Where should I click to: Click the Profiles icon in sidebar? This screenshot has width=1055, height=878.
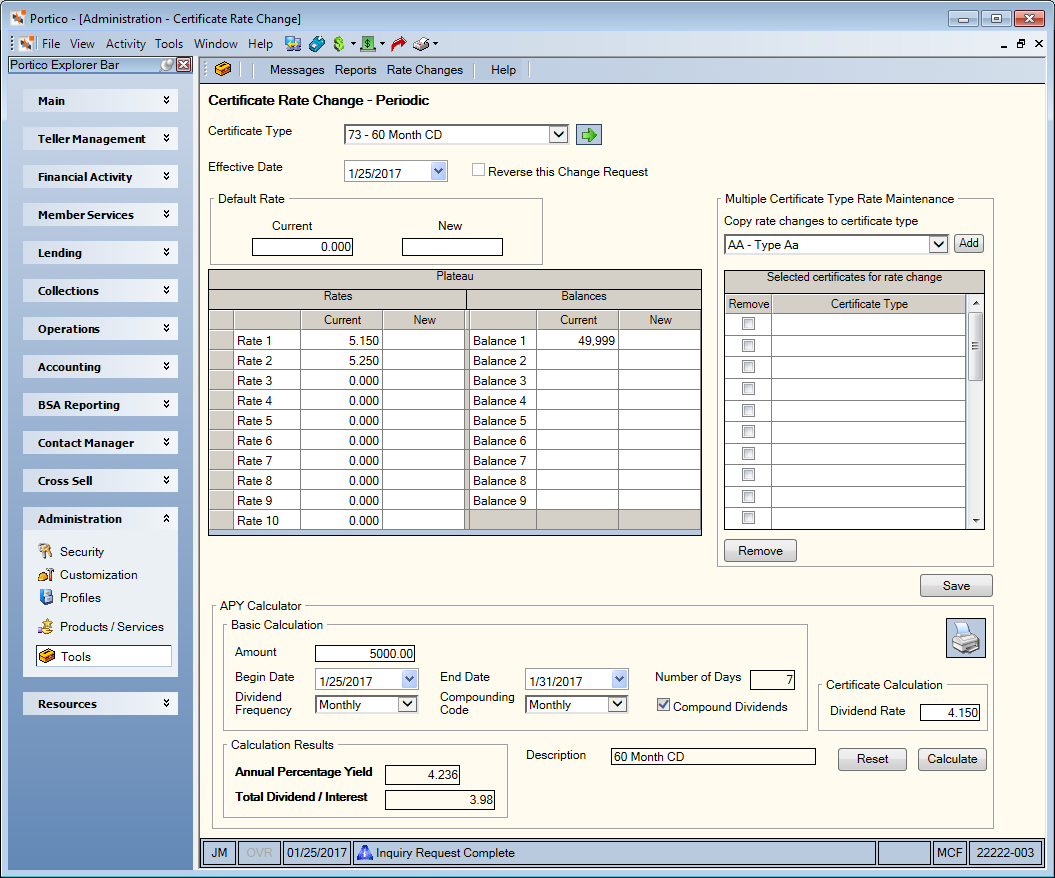(x=46, y=597)
